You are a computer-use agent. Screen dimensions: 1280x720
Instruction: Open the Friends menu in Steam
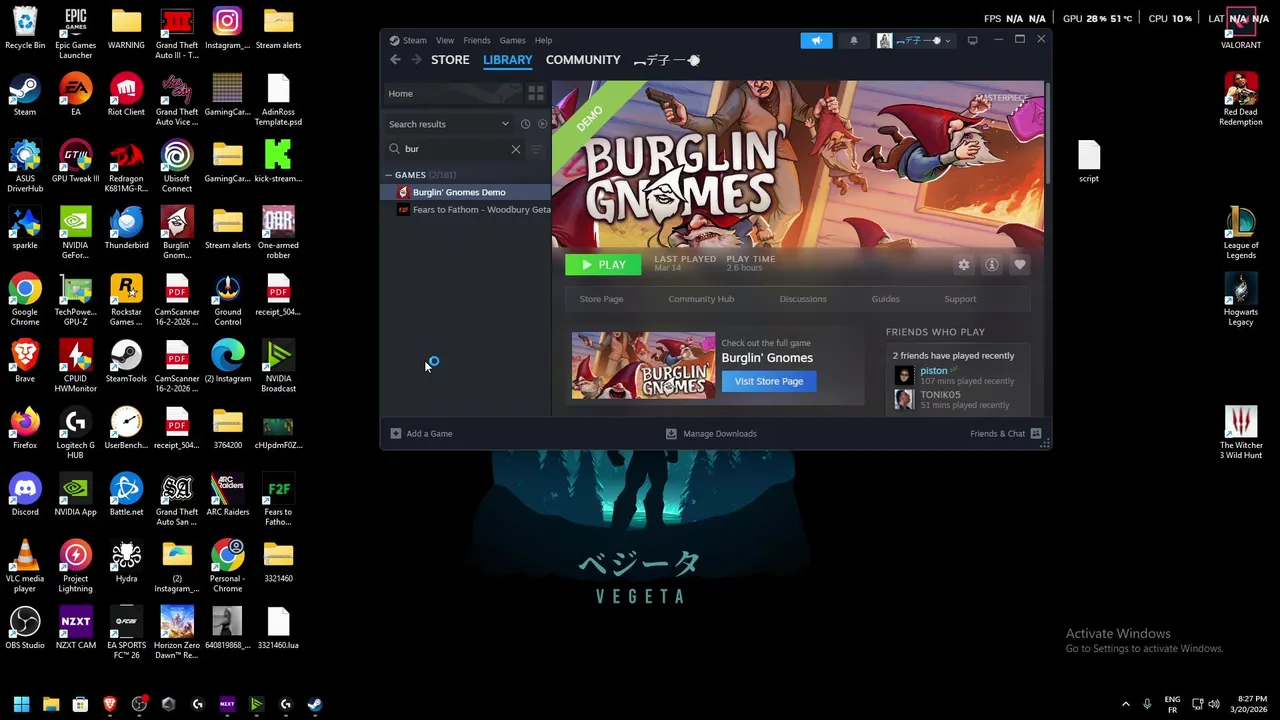pyautogui.click(x=477, y=40)
